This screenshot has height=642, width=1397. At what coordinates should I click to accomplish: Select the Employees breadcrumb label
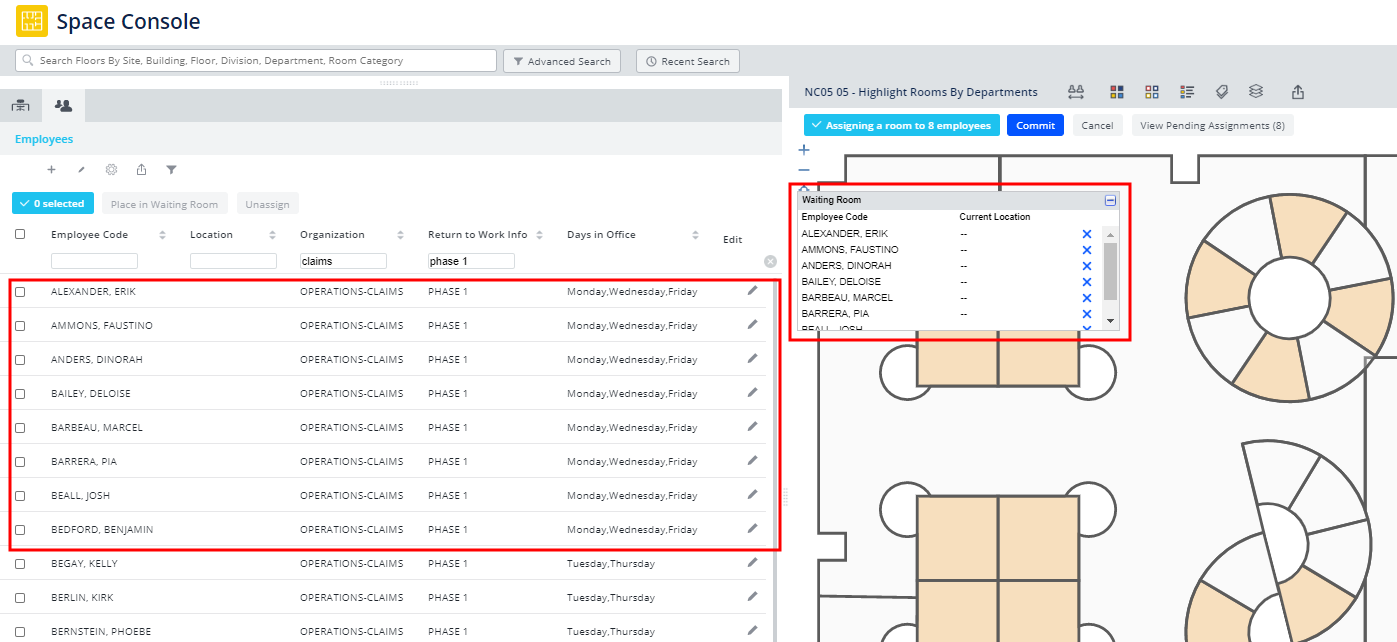click(43, 139)
